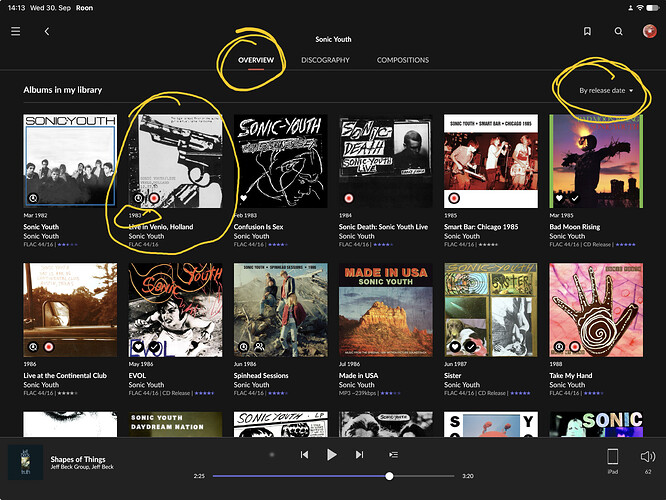Open the search magnifier icon
Image resolution: width=666 pixels, height=500 pixels.
tap(618, 31)
